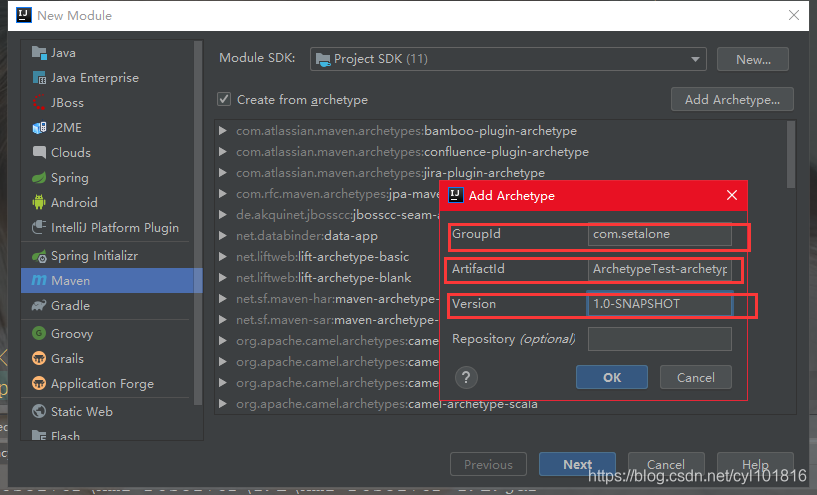Select Java Enterprise module type label

95,78
